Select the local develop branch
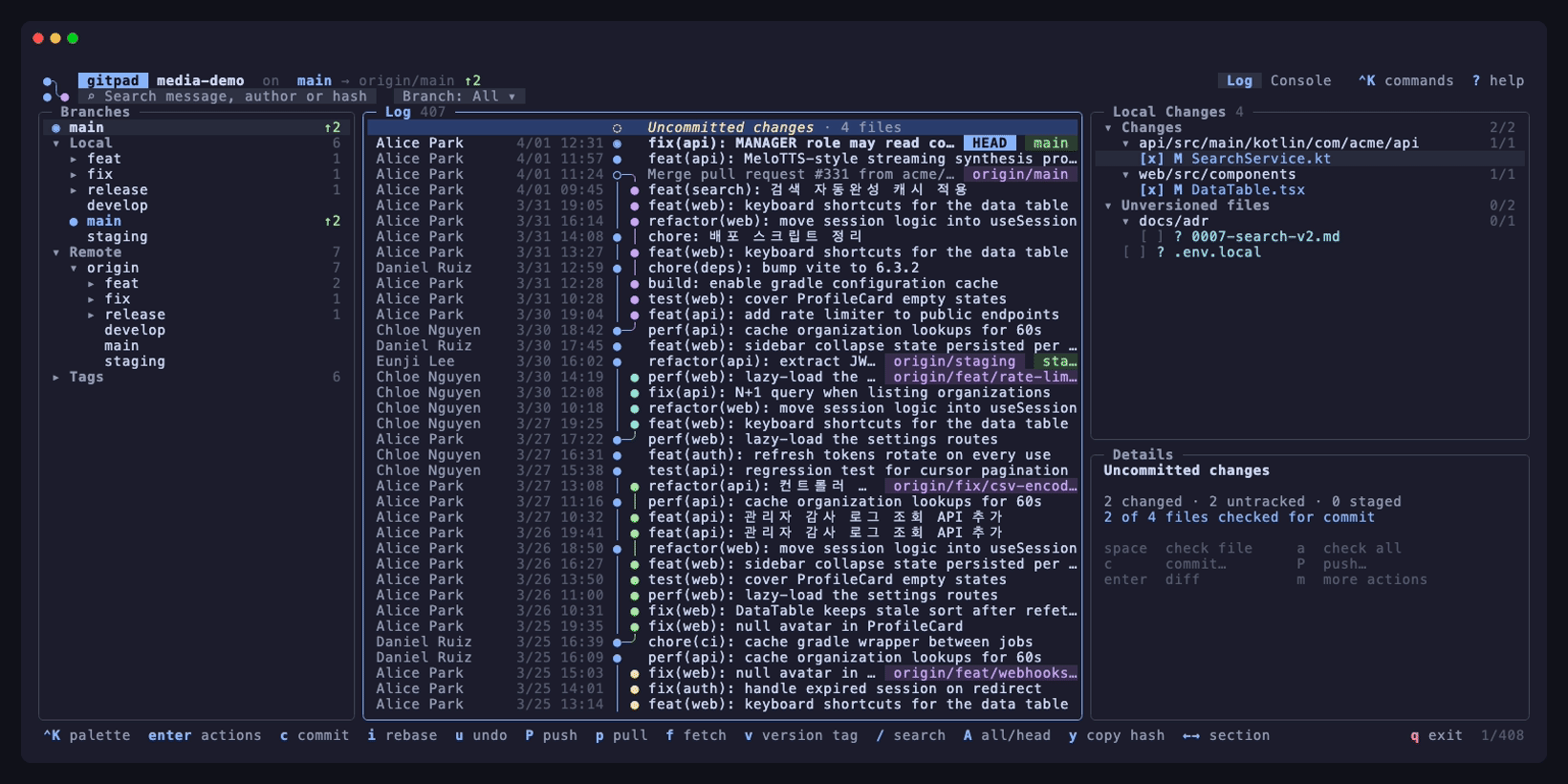Image resolution: width=1568 pixels, height=784 pixels. pos(117,206)
